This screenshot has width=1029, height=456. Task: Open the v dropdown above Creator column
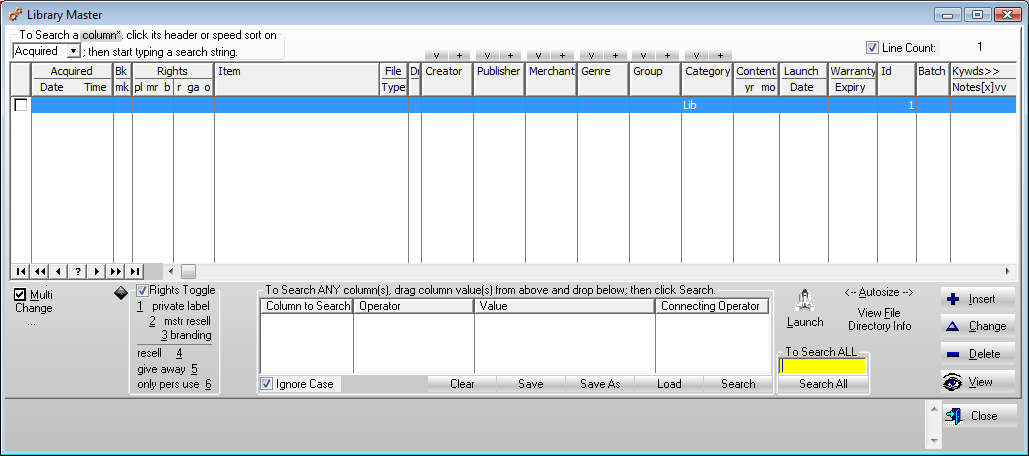(x=436, y=56)
